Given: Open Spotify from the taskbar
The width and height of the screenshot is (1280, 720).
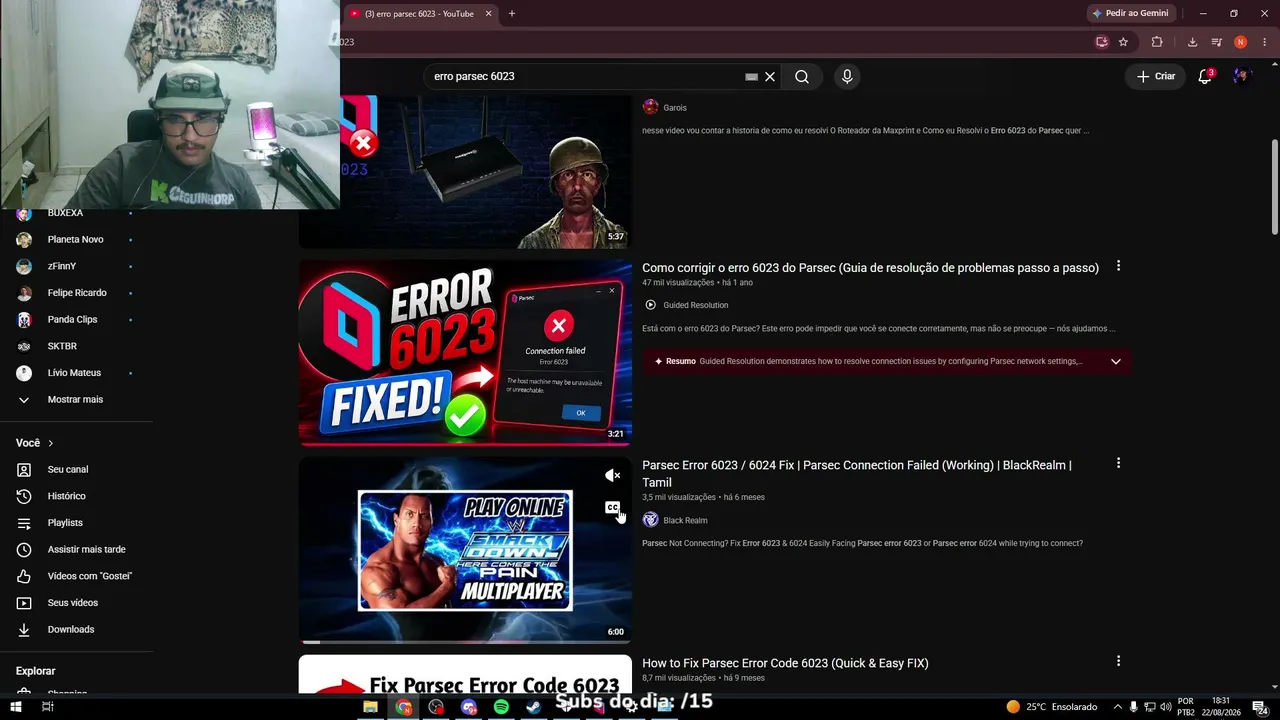Looking at the screenshot, I should pos(502,707).
